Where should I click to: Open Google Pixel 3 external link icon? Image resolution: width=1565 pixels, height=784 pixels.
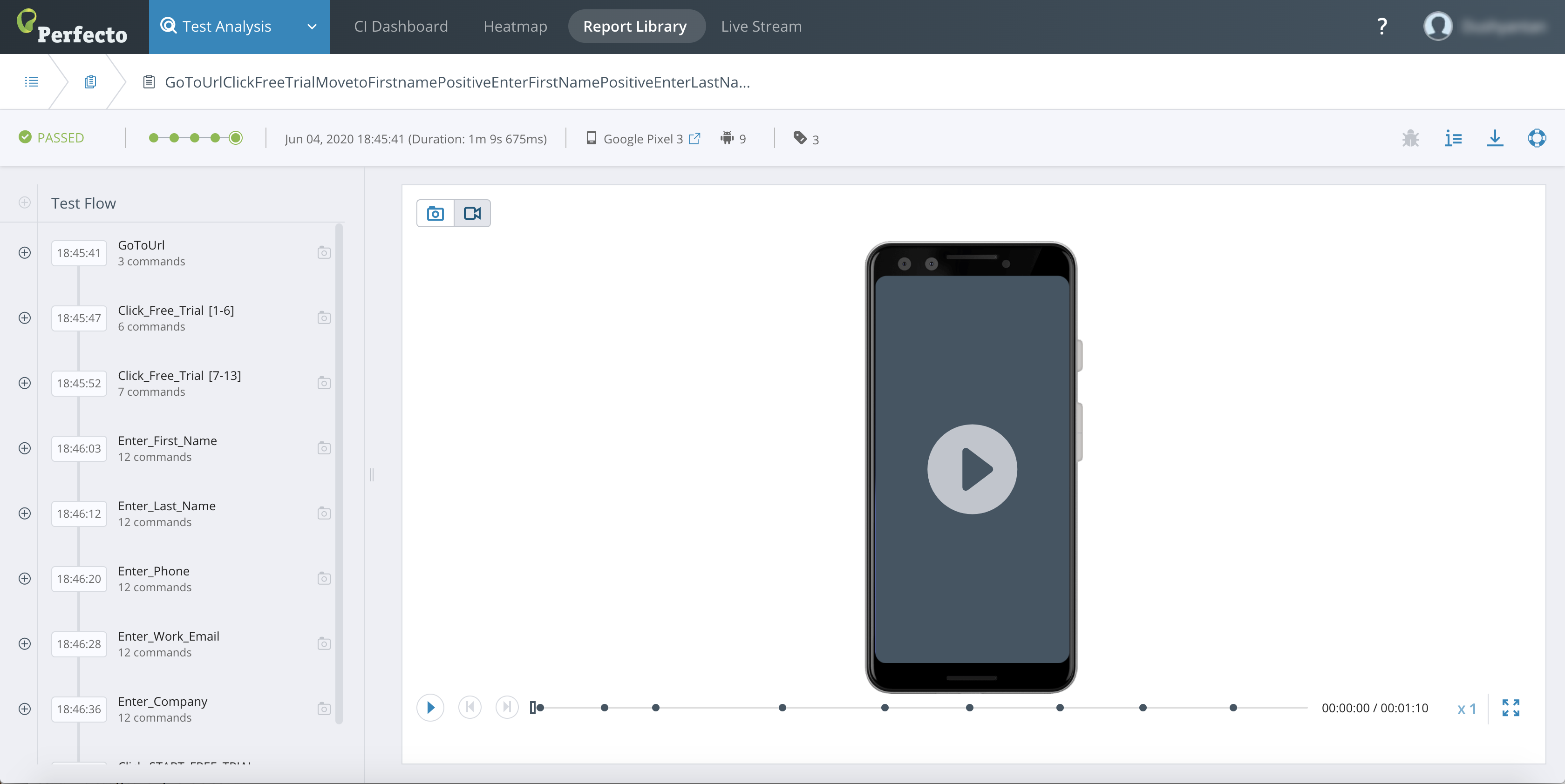pyautogui.click(x=694, y=138)
